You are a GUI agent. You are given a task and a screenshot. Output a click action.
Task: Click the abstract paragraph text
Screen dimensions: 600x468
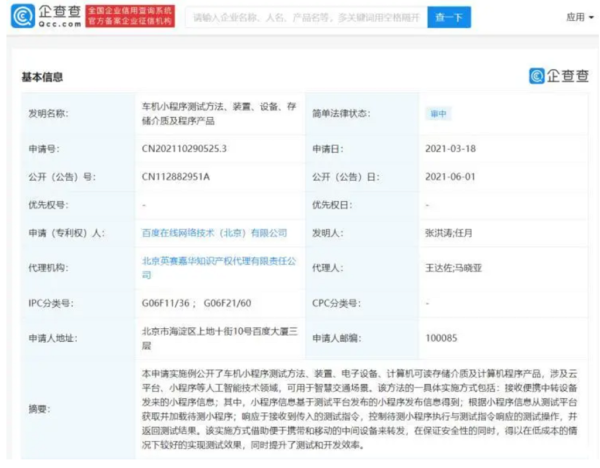pyautogui.click(x=359, y=409)
